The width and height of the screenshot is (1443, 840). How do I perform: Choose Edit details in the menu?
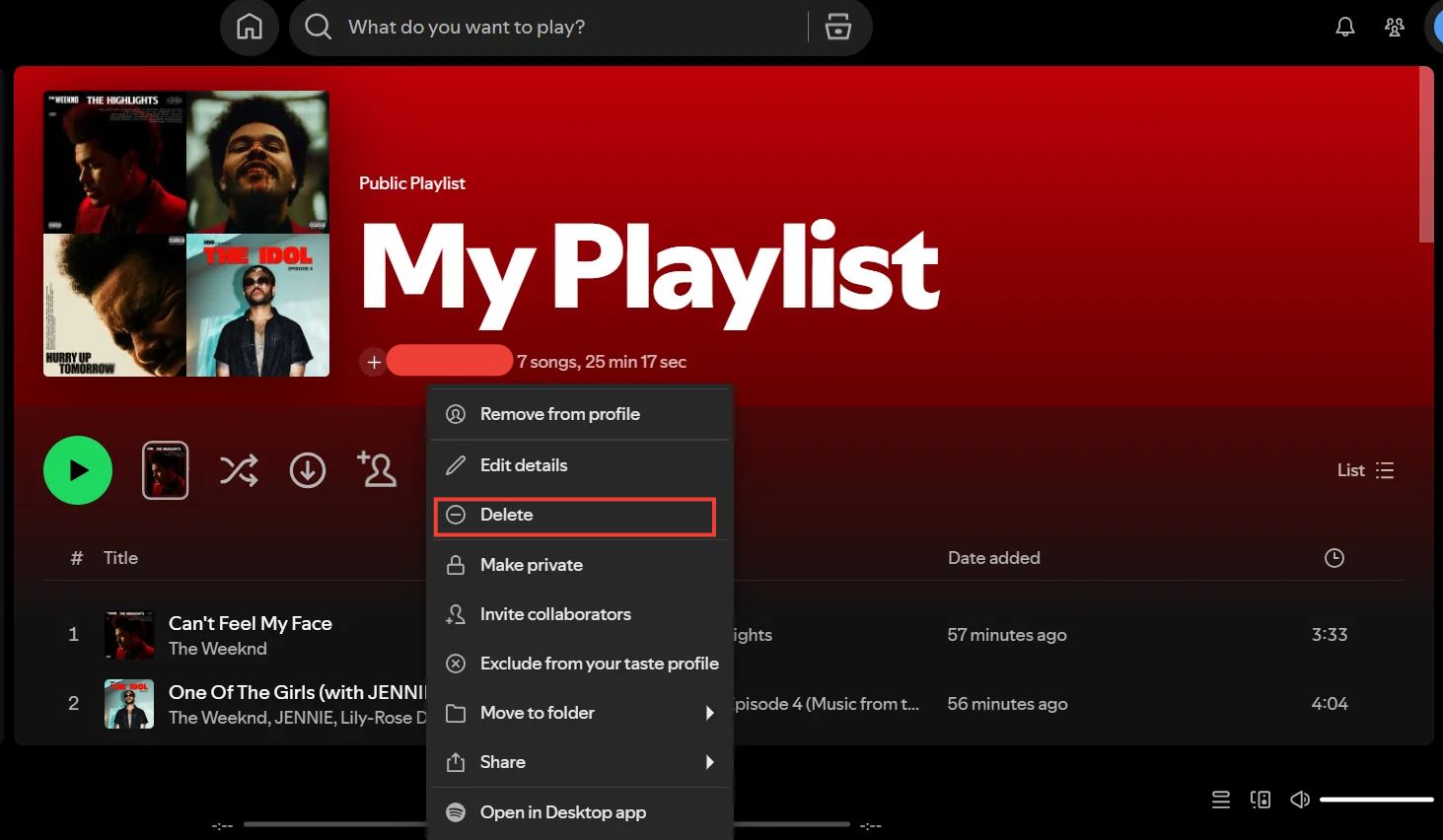pyautogui.click(x=524, y=464)
